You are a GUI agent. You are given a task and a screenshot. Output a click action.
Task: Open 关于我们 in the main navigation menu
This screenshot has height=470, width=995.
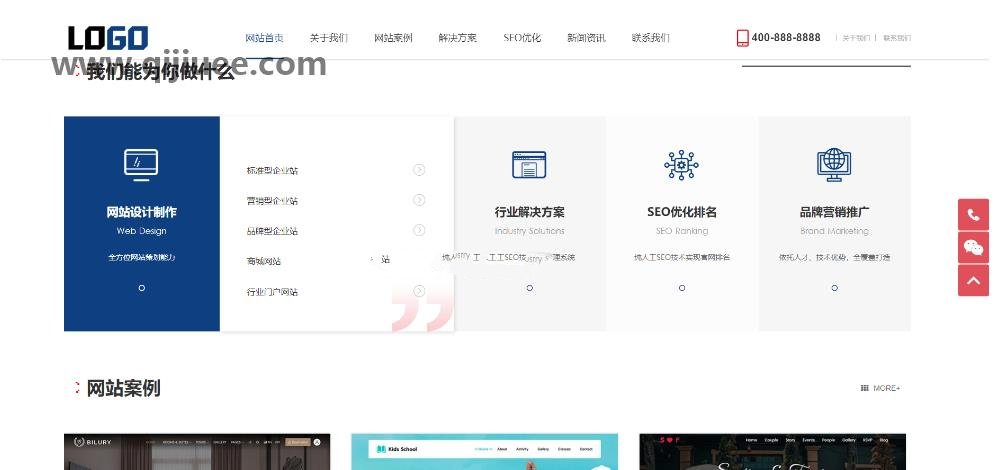click(x=329, y=38)
